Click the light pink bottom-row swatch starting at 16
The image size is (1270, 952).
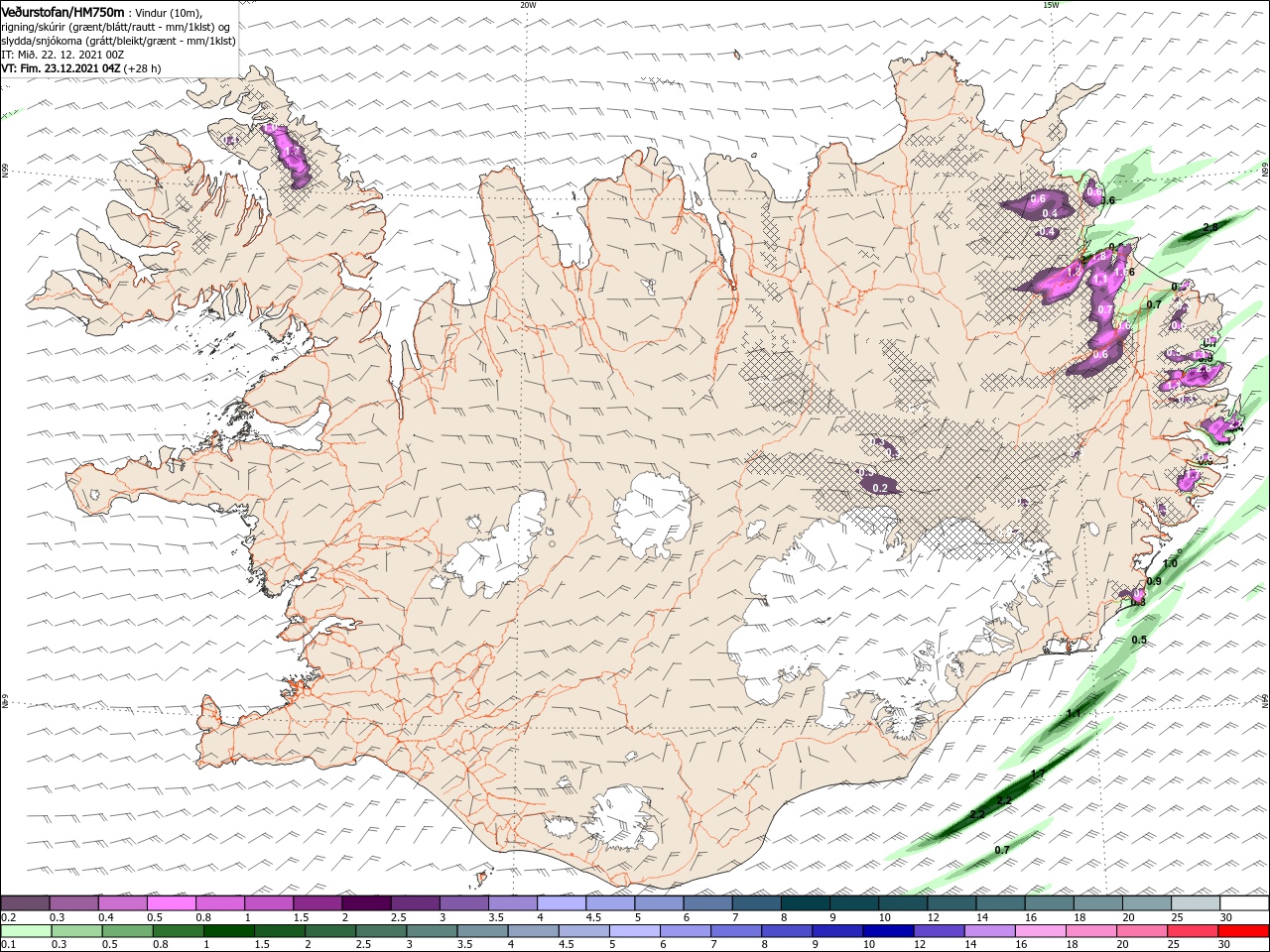[1041, 931]
